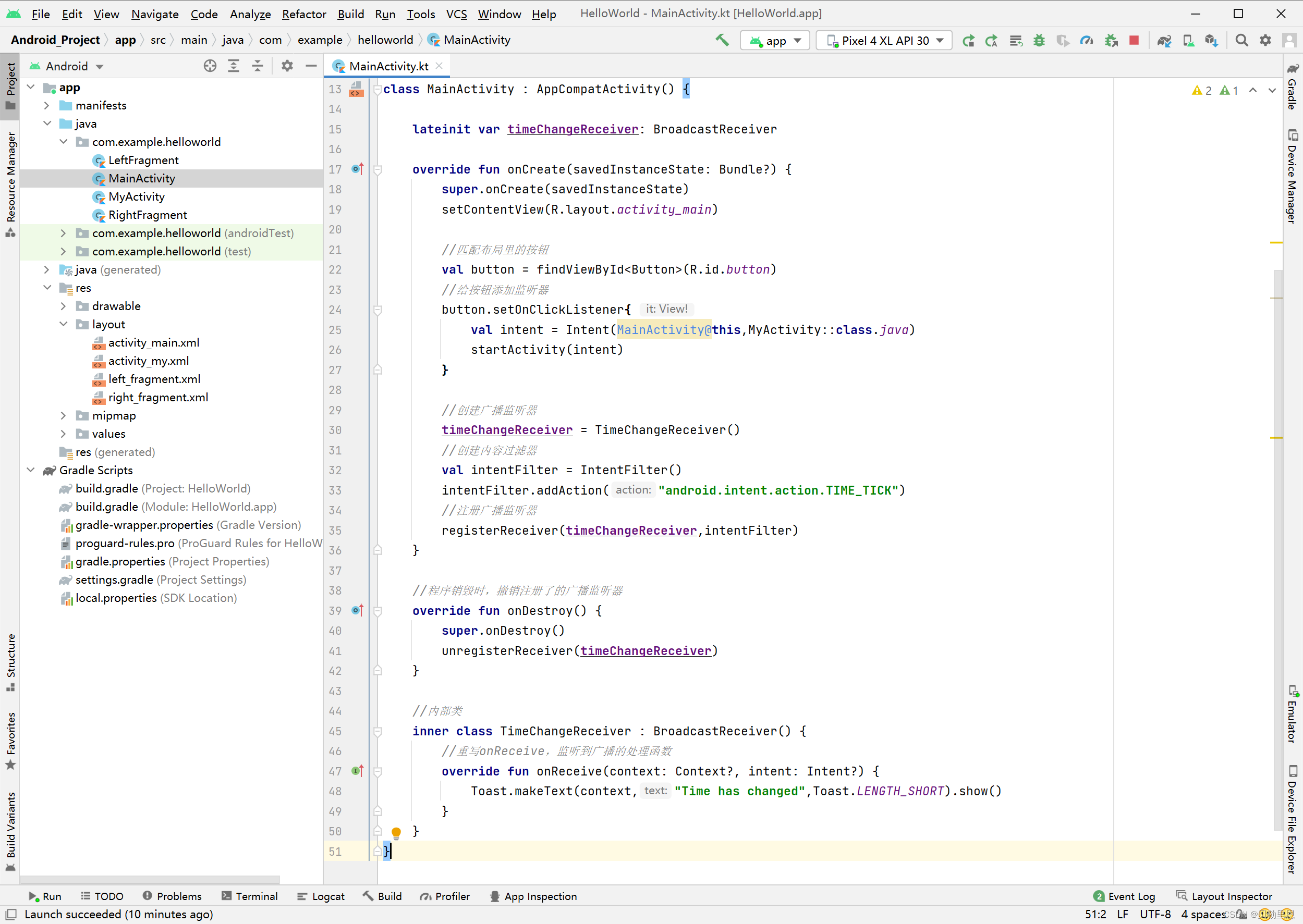
Task: Expand the res directory tree node
Action: coord(47,287)
